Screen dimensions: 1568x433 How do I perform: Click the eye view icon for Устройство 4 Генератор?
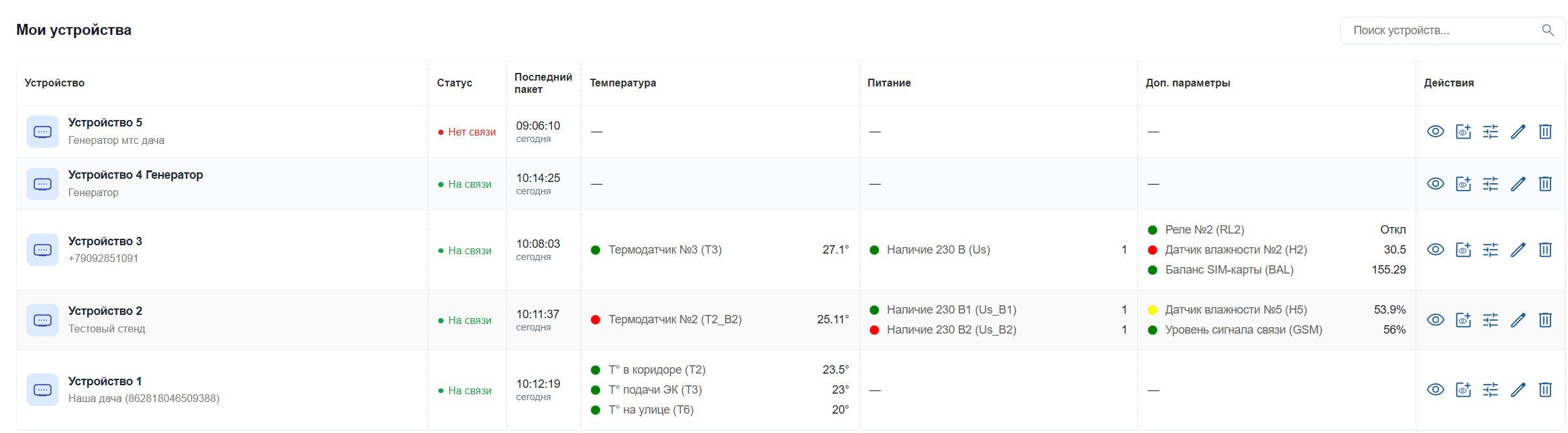tap(1435, 184)
